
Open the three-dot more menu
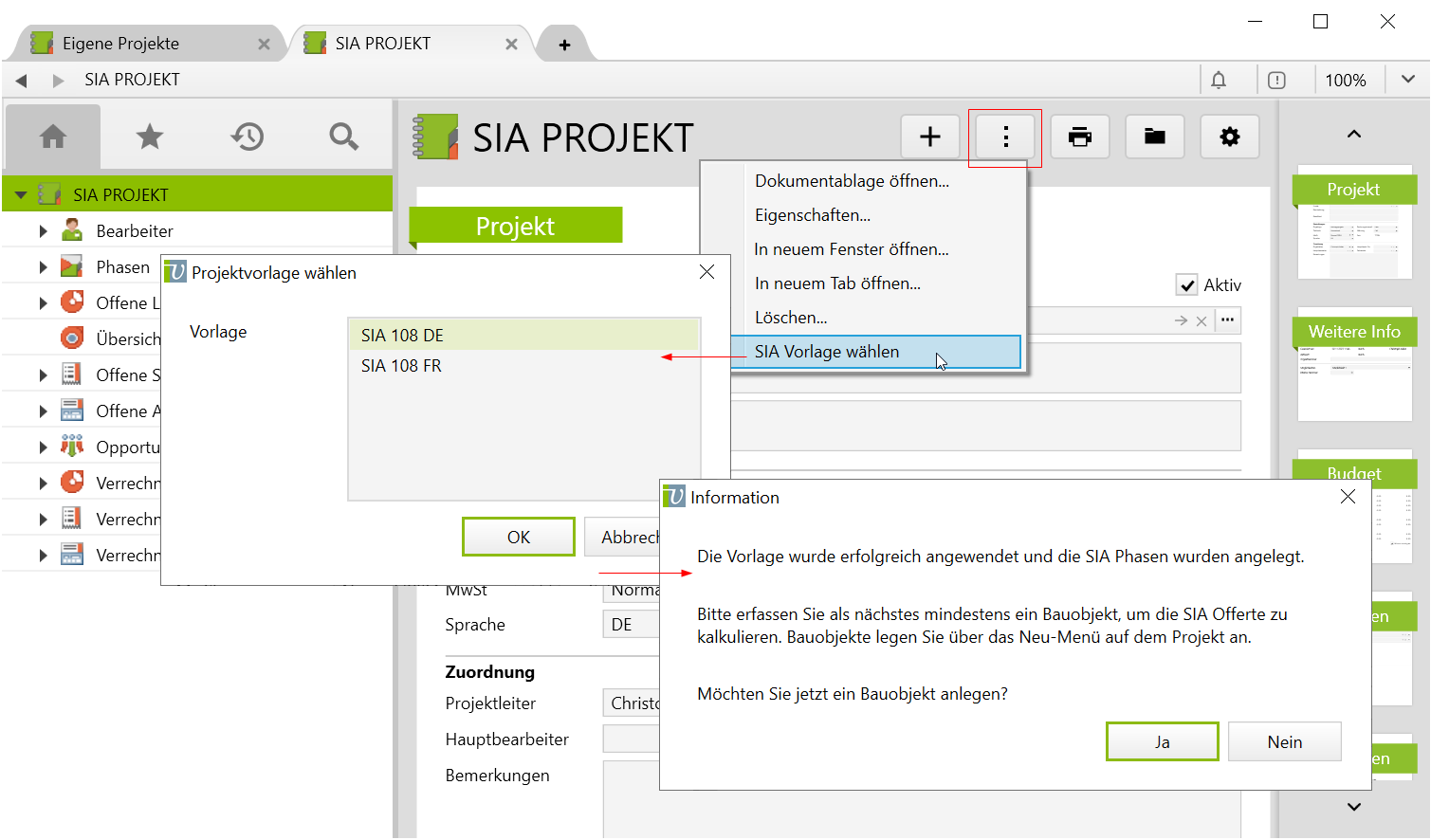tap(1005, 137)
